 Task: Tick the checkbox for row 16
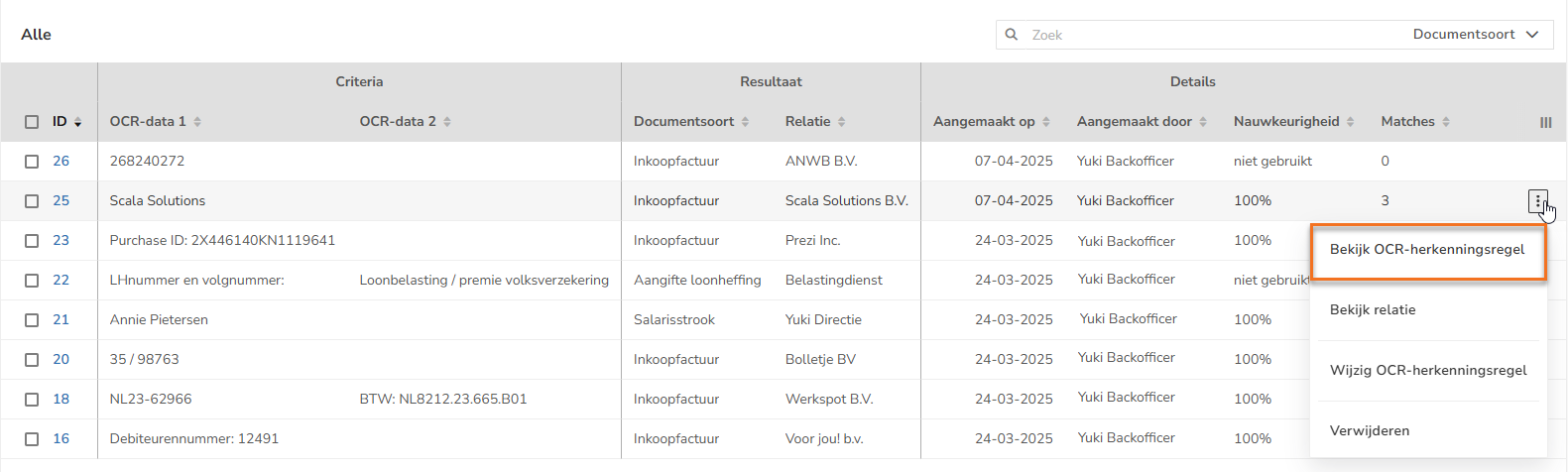coord(32,439)
